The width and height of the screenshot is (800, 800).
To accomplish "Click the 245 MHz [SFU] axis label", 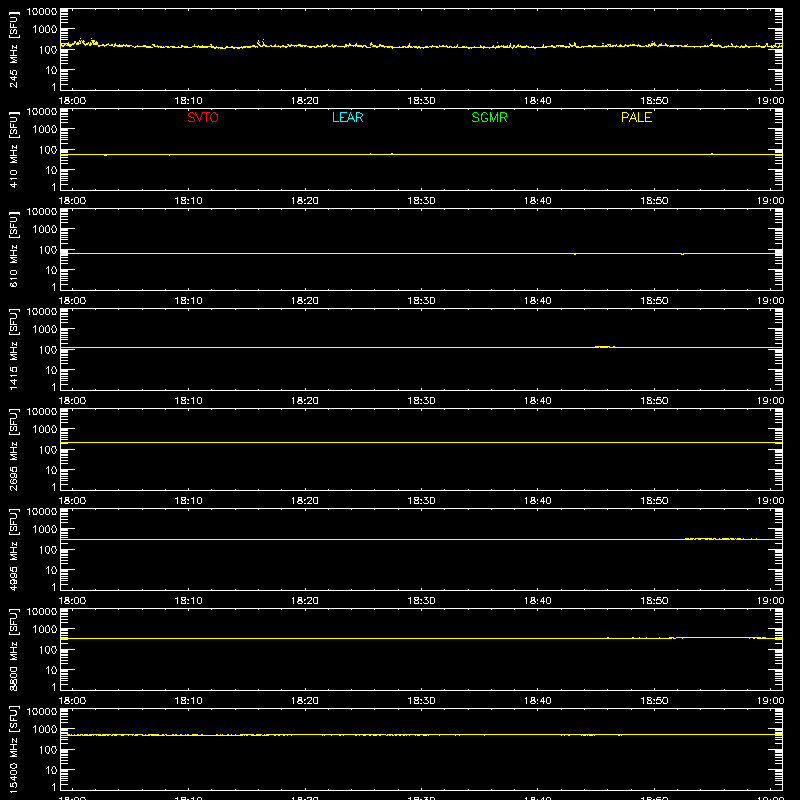I will click(x=13, y=49).
